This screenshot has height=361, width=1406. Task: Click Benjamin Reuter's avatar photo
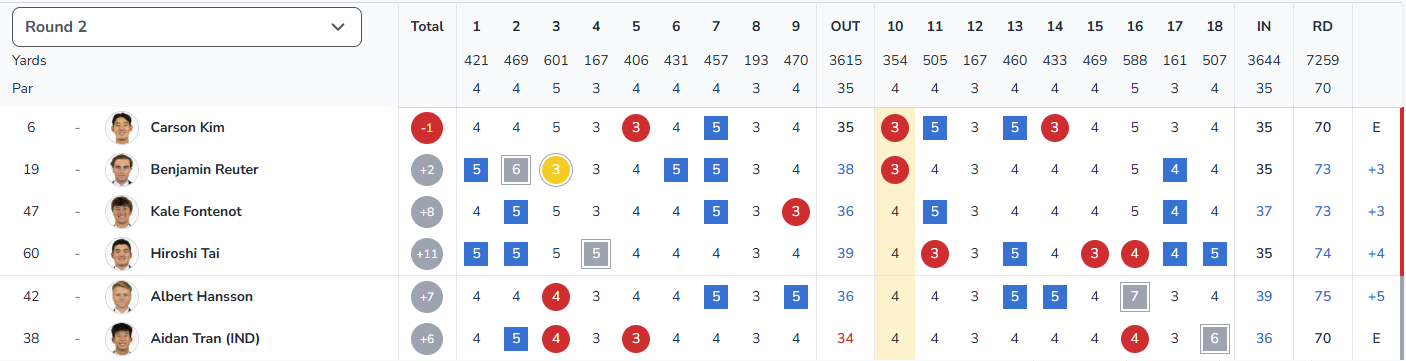[121, 170]
